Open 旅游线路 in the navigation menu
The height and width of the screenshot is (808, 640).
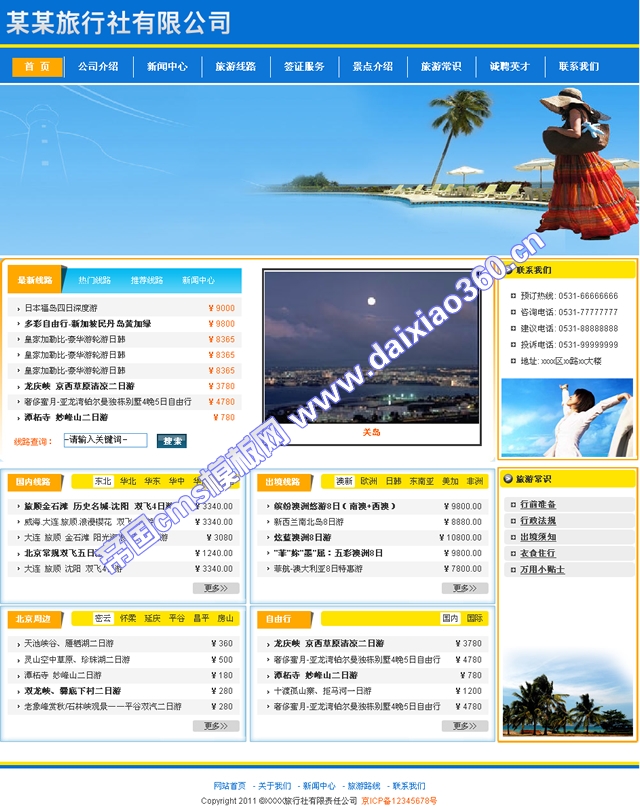pyautogui.click(x=235, y=66)
